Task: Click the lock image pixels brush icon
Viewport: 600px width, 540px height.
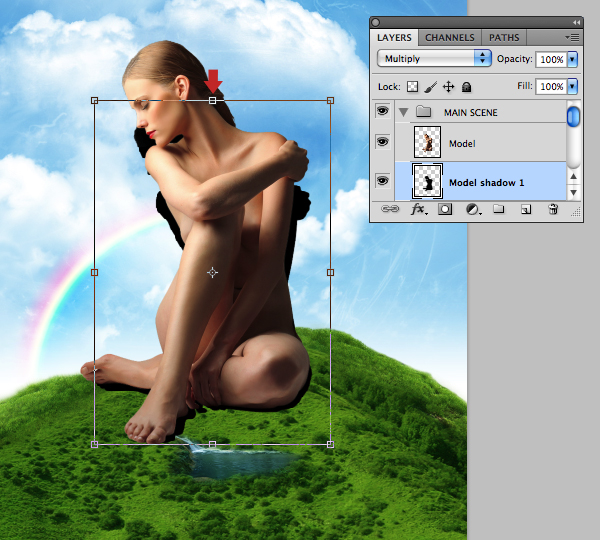Action: pyautogui.click(x=430, y=87)
